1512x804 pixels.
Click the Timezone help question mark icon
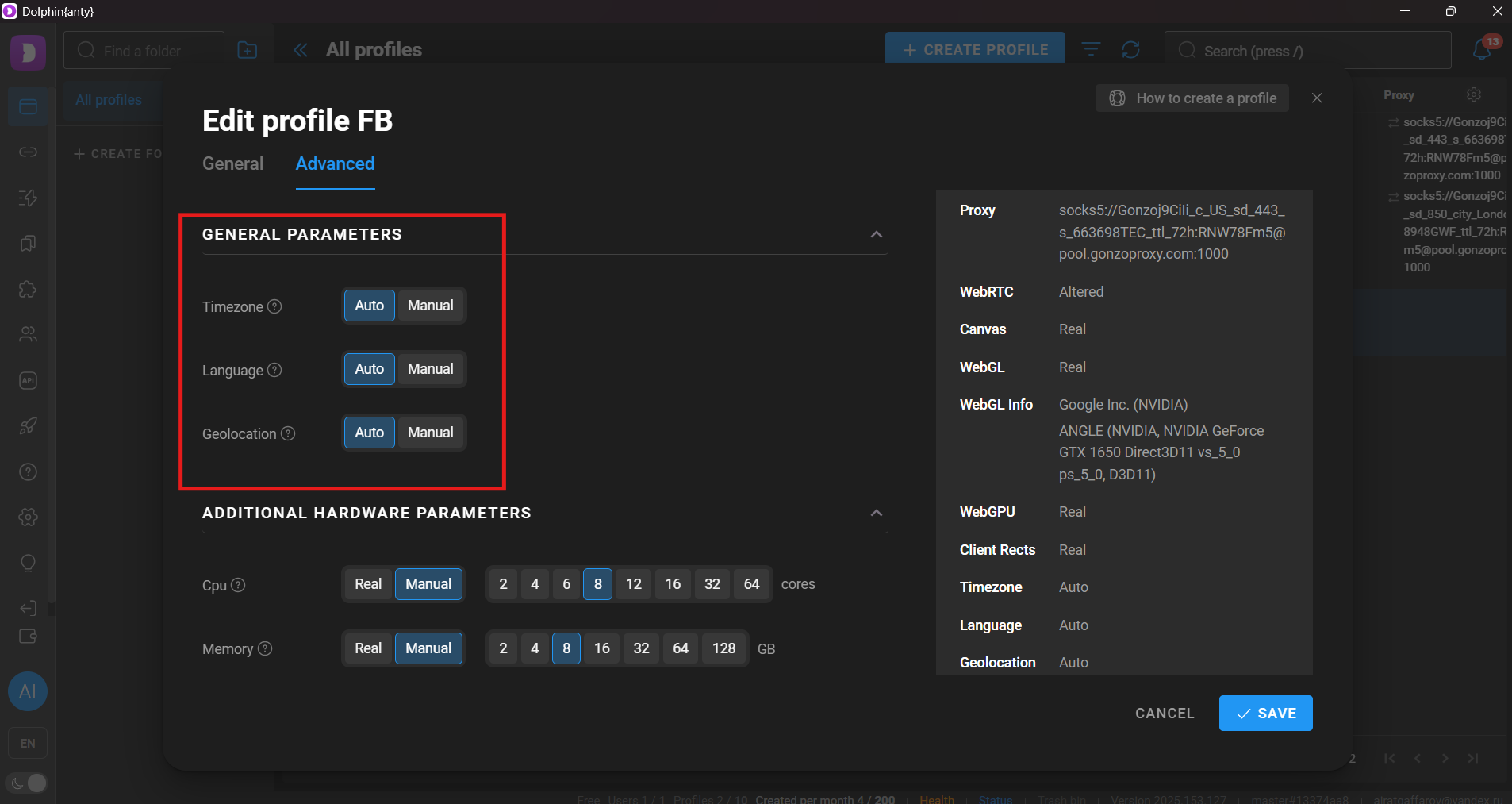pyautogui.click(x=274, y=306)
